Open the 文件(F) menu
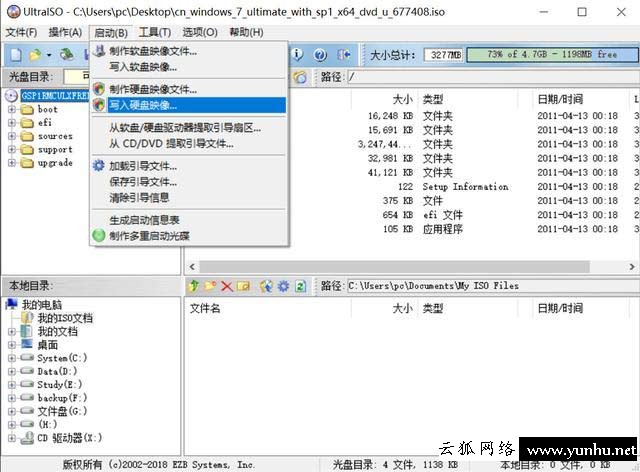 click(x=21, y=32)
